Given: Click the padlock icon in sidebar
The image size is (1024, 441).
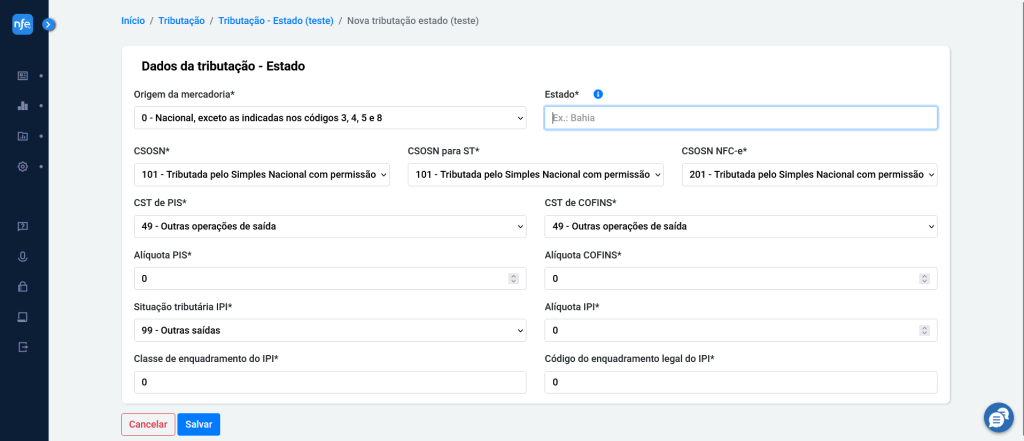Looking at the screenshot, I should (x=22, y=286).
